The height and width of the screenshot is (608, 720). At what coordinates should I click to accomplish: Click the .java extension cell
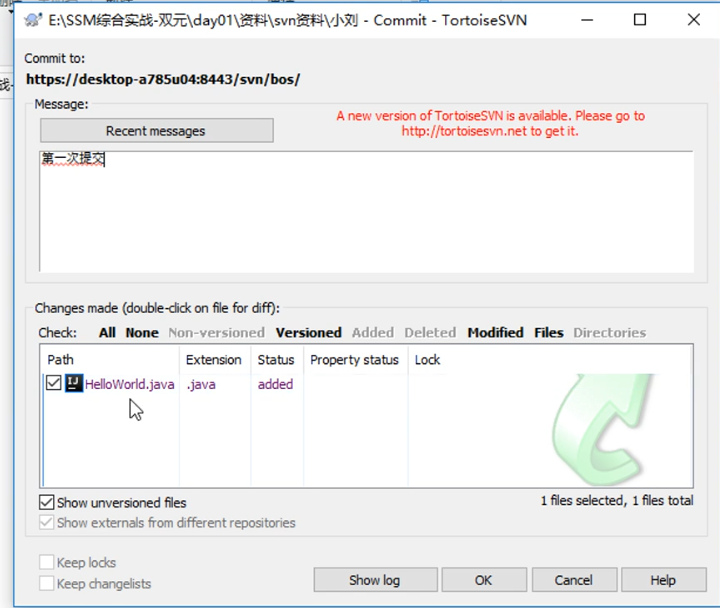[x=201, y=384]
